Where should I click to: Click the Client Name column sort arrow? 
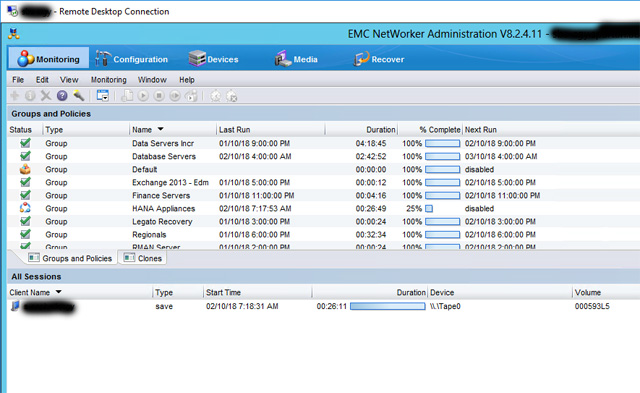click(58, 292)
